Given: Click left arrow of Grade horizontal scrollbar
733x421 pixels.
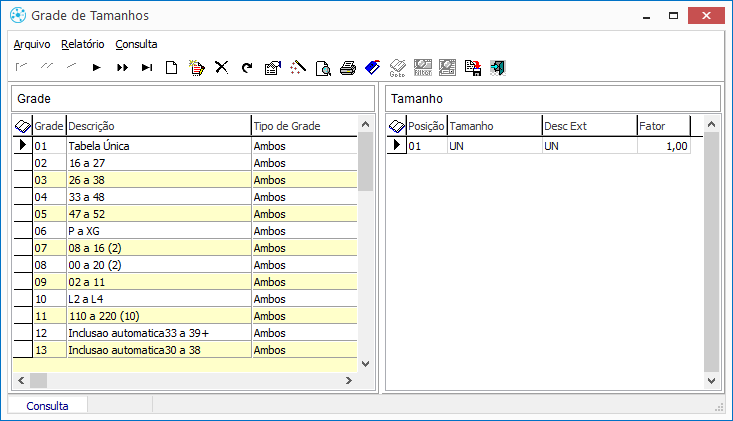Looking at the screenshot, I should (21, 380).
